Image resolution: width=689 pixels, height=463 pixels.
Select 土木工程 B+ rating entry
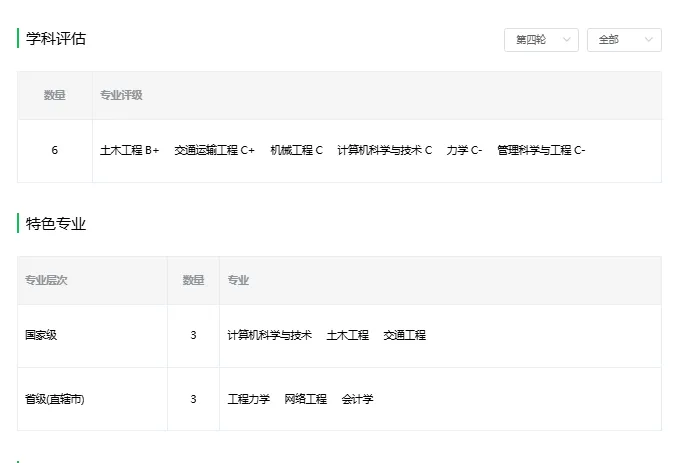tap(129, 150)
